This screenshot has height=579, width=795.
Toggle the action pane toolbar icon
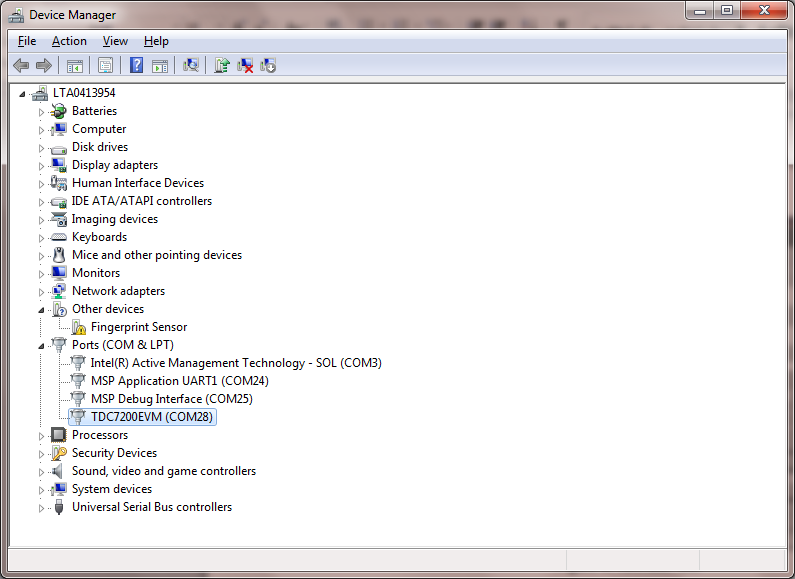click(160, 65)
